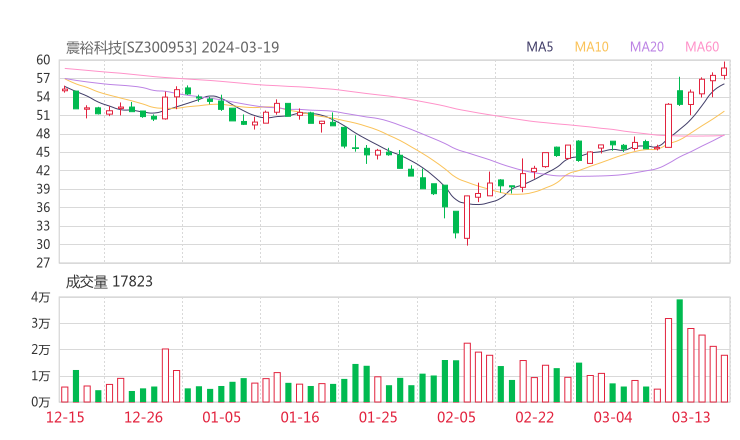
Task: Click the tallest green volume bar
Action: (680, 351)
